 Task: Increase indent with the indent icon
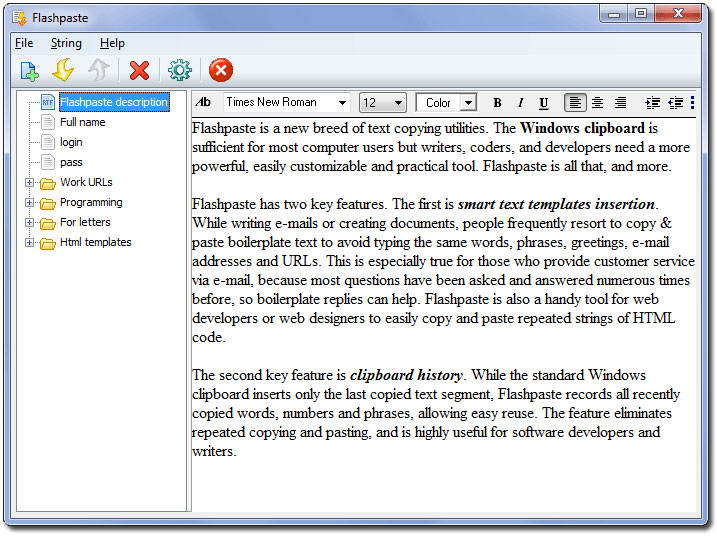[x=653, y=103]
